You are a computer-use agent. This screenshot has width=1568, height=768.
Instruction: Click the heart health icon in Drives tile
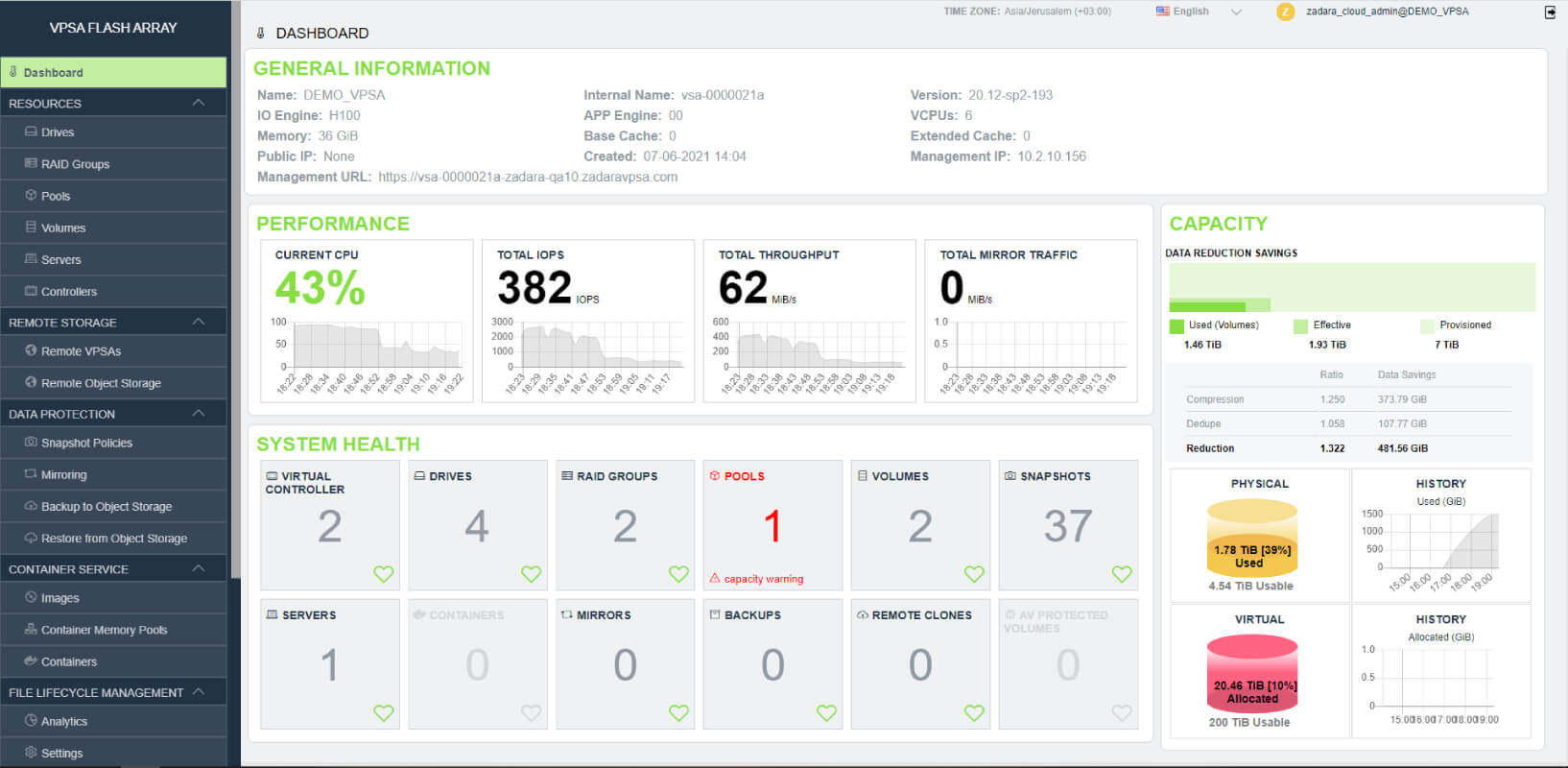531,574
